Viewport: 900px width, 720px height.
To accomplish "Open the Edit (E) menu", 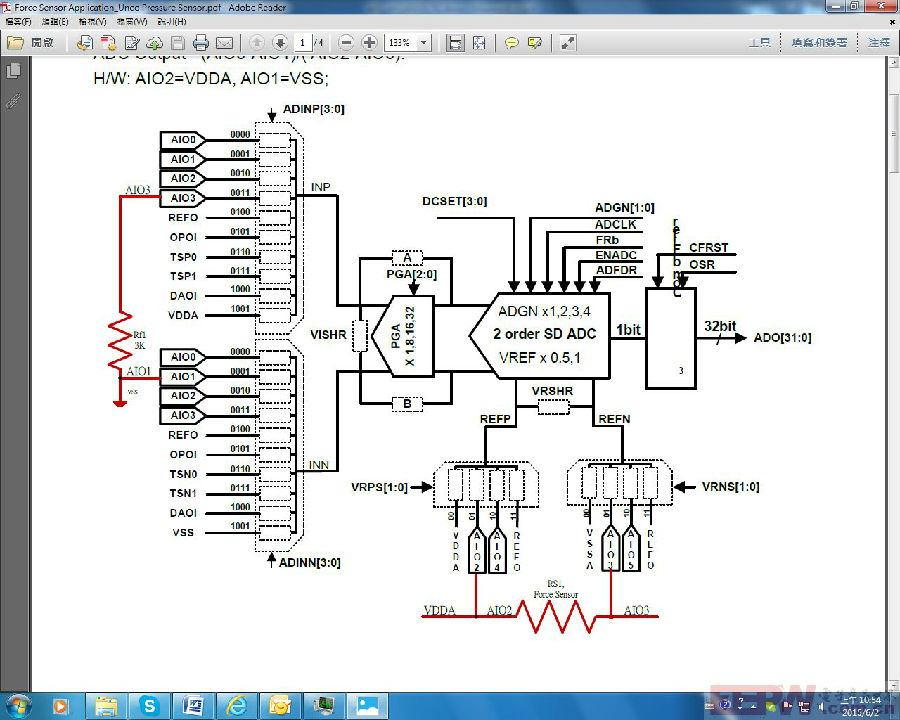I will point(55,22).
